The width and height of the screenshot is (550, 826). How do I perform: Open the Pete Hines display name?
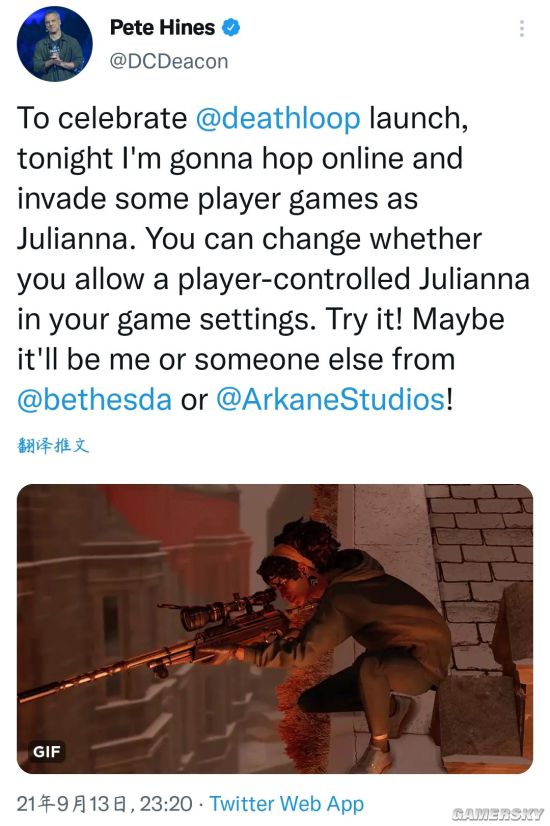(x=162, y=27)
